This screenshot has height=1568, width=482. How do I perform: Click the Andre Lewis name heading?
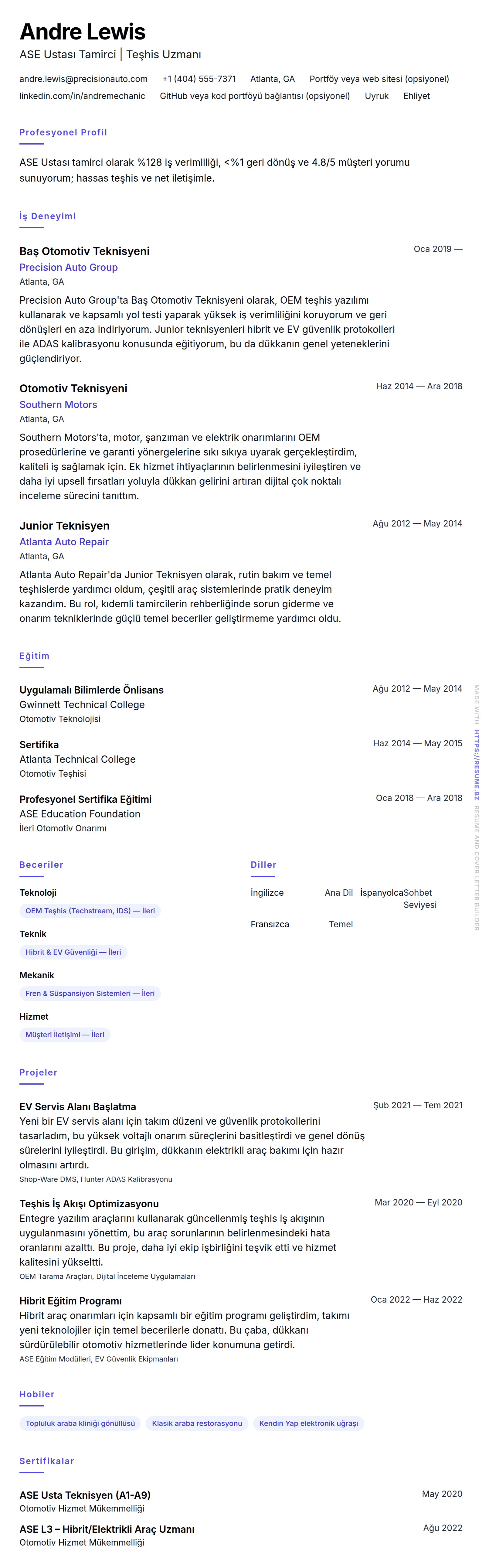pyautogui.click(x=82, y=32)
